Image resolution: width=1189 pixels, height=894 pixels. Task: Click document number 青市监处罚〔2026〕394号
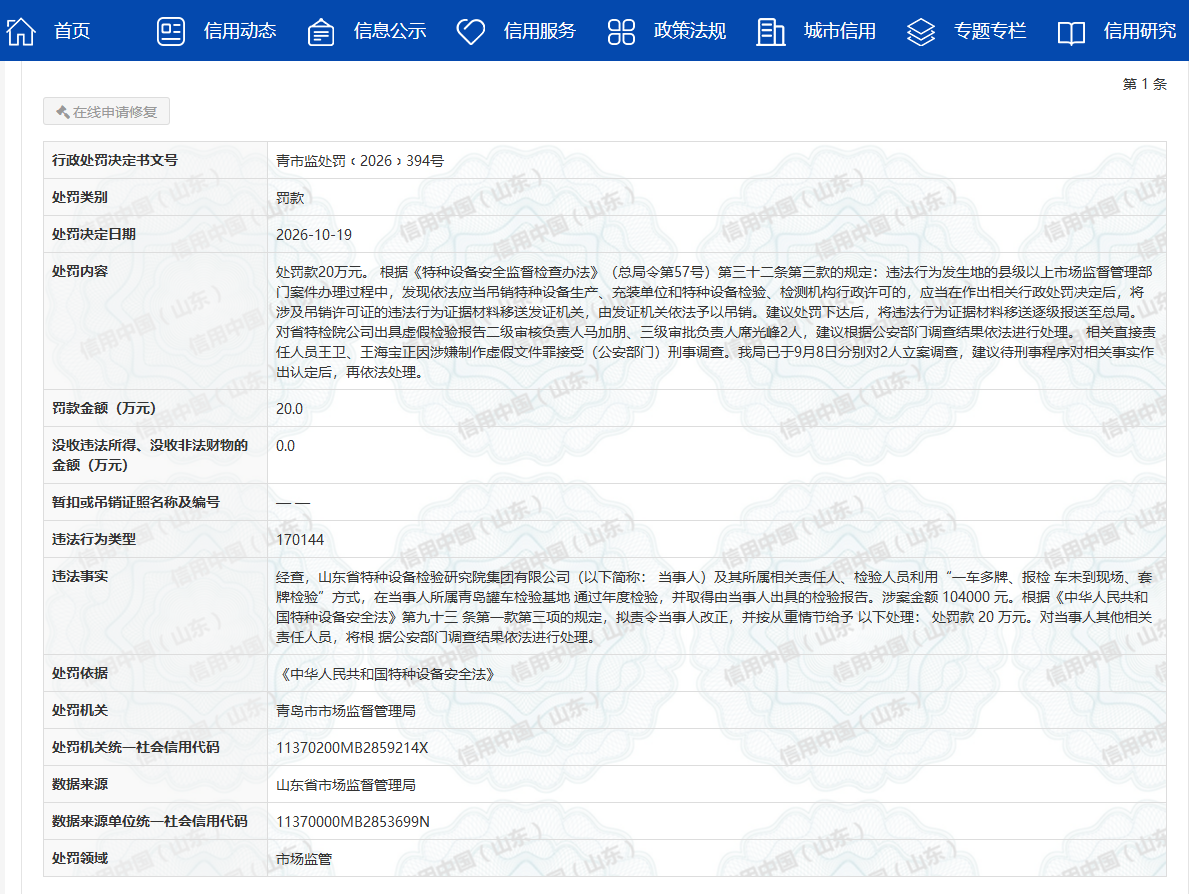coord(360,161)
